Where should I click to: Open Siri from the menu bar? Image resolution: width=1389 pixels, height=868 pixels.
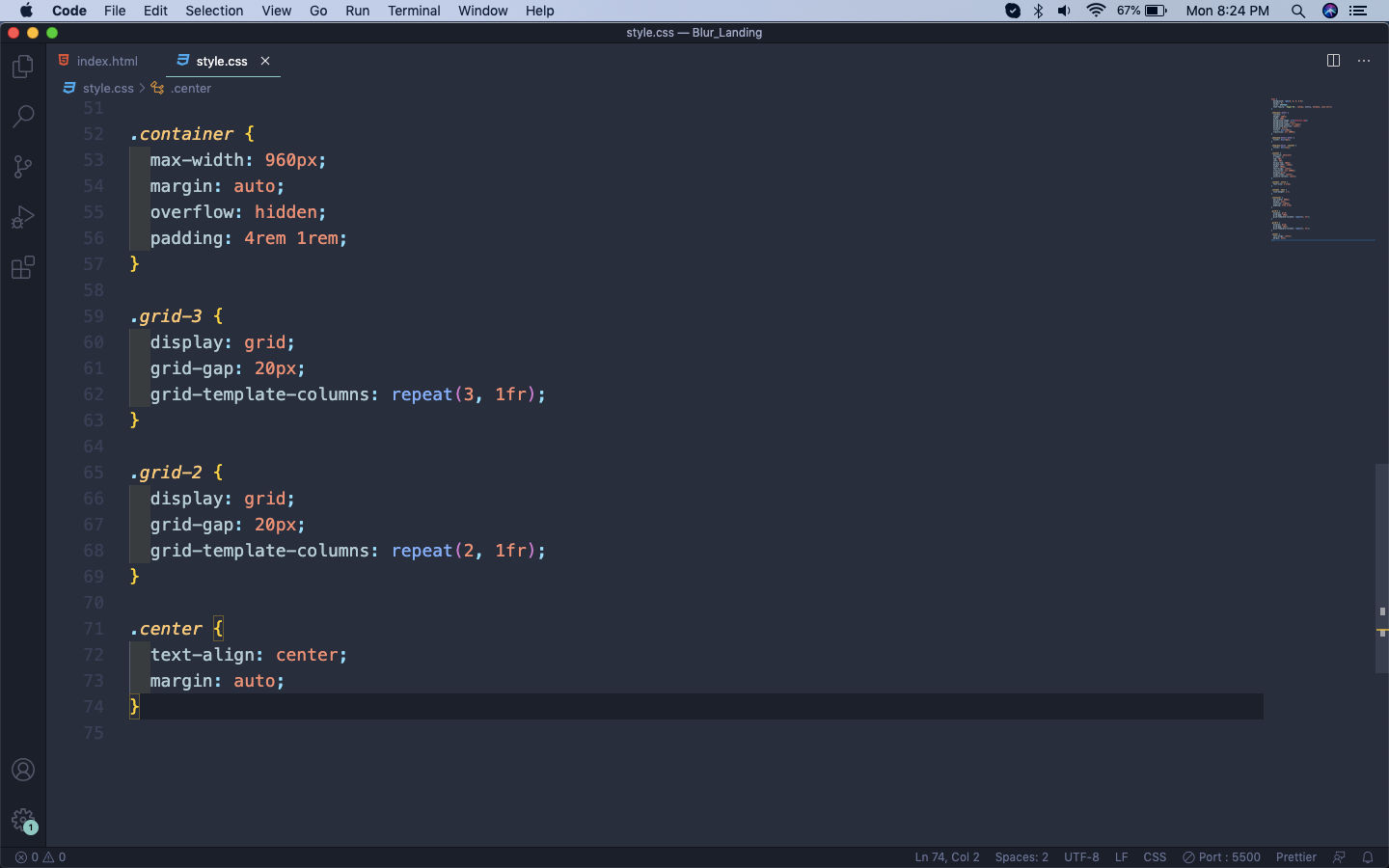pyautogui.click(x=1330, y=11)
